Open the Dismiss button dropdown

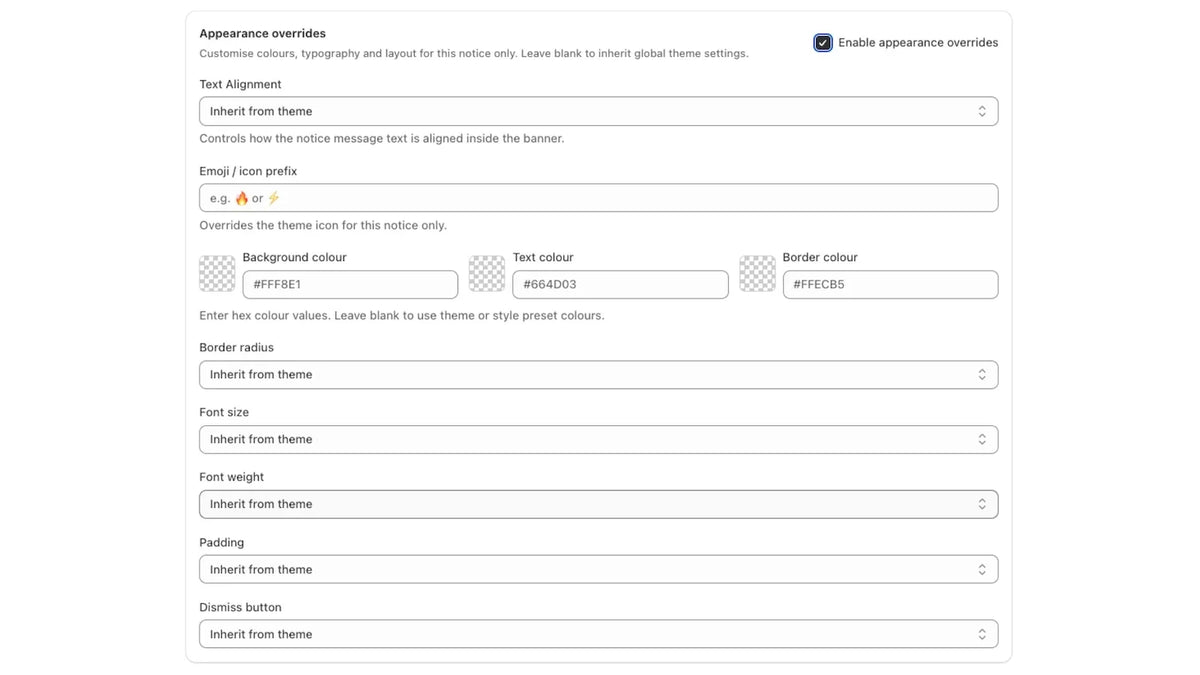pyautogui.click(x=598, y=634)
